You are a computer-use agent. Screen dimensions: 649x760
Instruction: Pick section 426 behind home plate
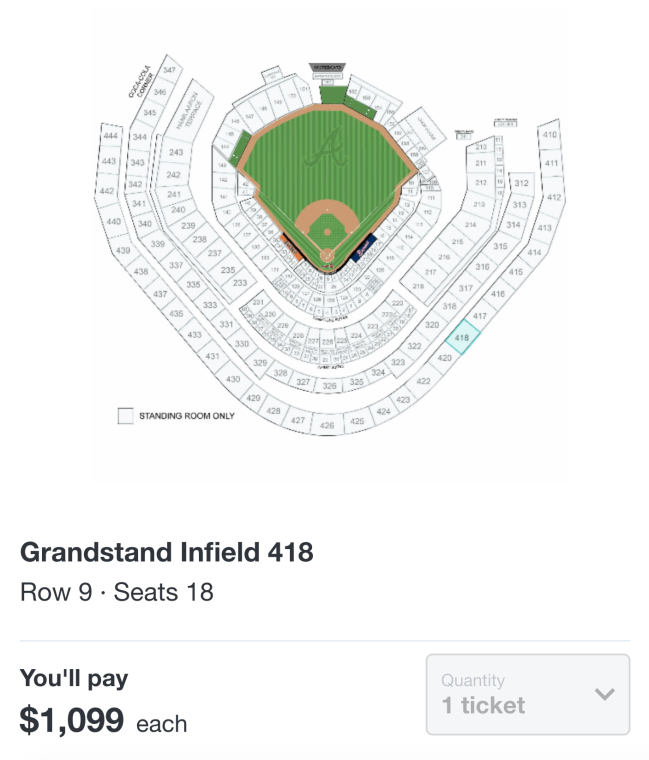point(326,426)
